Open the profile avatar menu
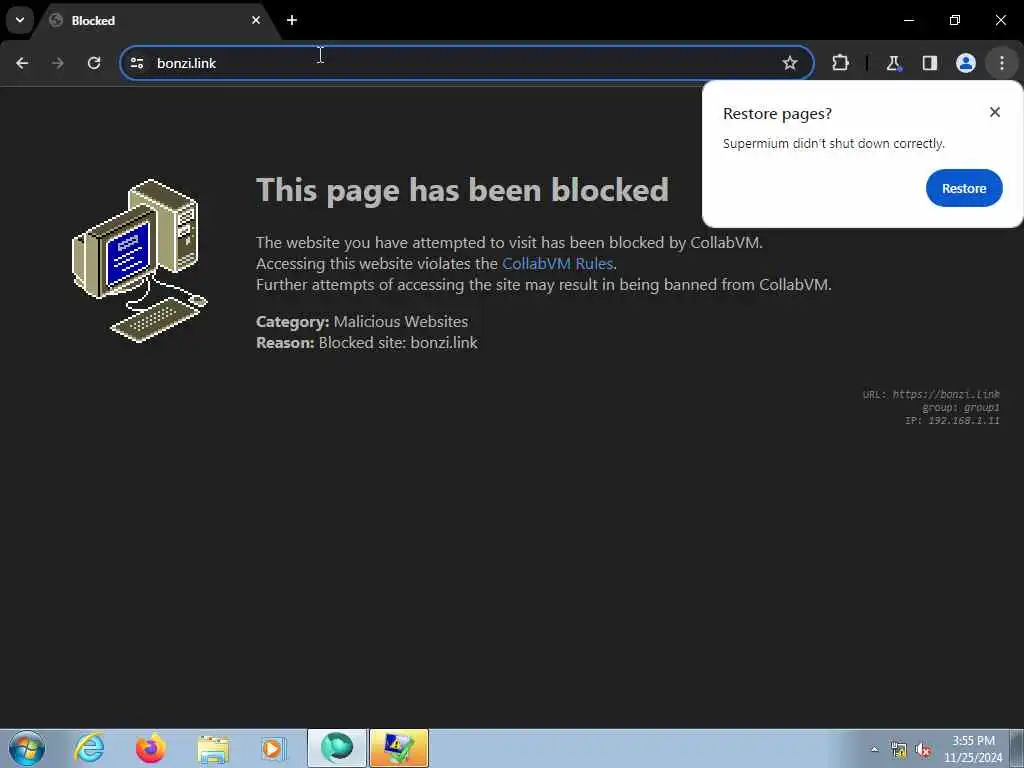Image resolution: width=1024 pixels, height=768 pixels. pyautogui.click(x=965, y=63)
